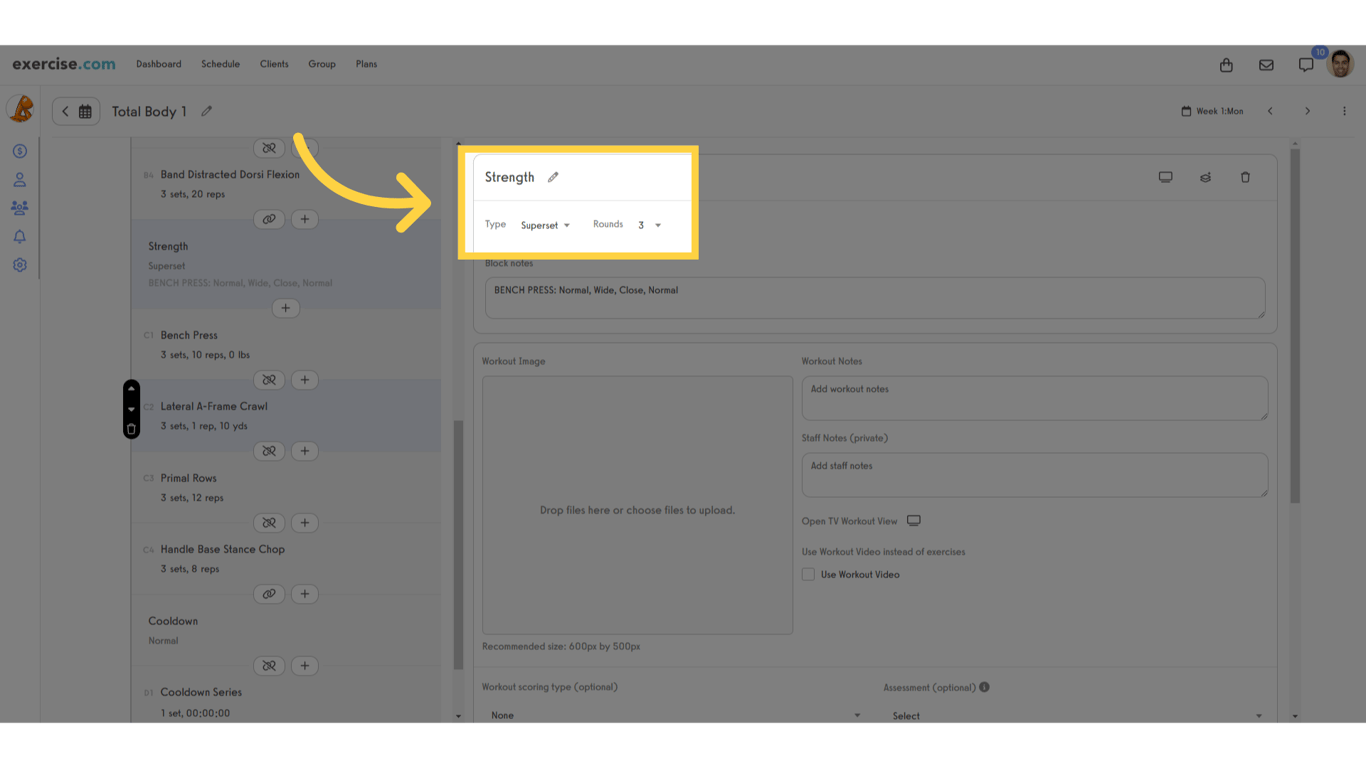Open the user profile avatar menu
This screenshot has height=768, width=1366.
pos(1341,63)
